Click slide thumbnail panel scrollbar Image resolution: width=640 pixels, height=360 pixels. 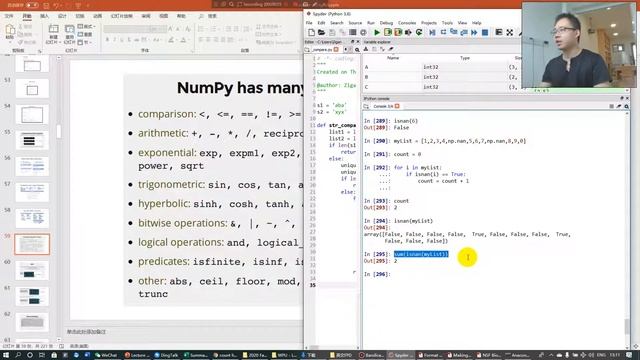coord(59,131)
